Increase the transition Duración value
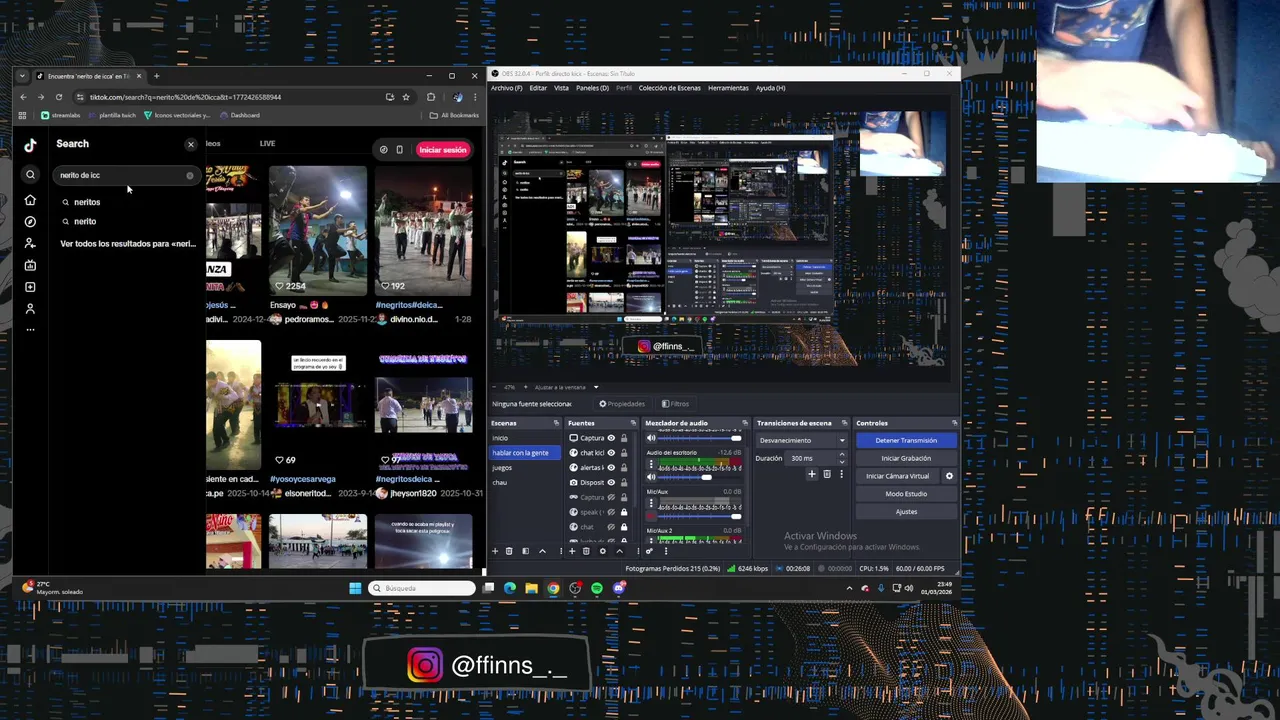Viewport: 1280px width, 720px height. pos(842,454)
